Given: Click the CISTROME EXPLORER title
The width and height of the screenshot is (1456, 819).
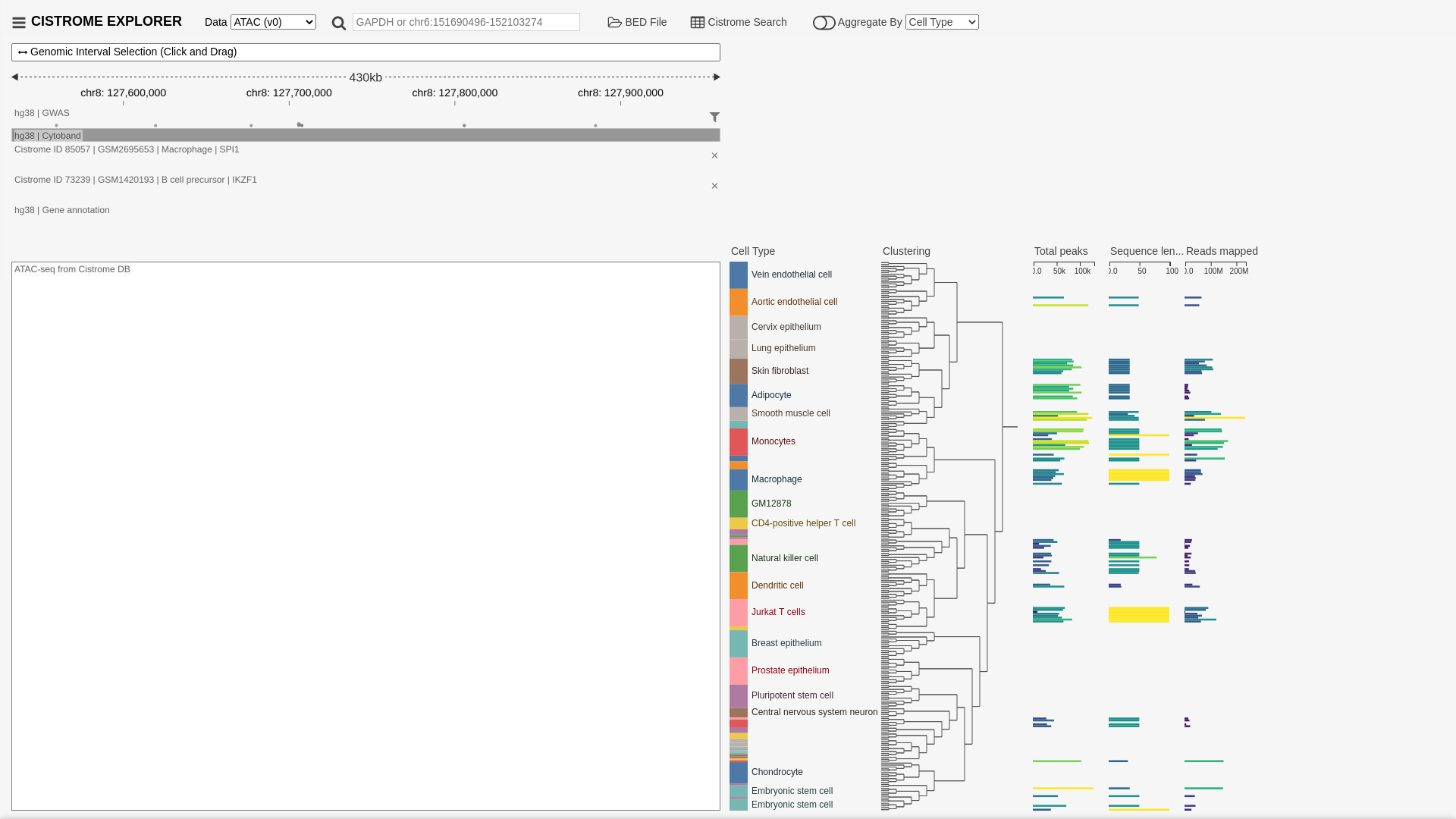Looking at the screenshot, I should tap(106, 21).
